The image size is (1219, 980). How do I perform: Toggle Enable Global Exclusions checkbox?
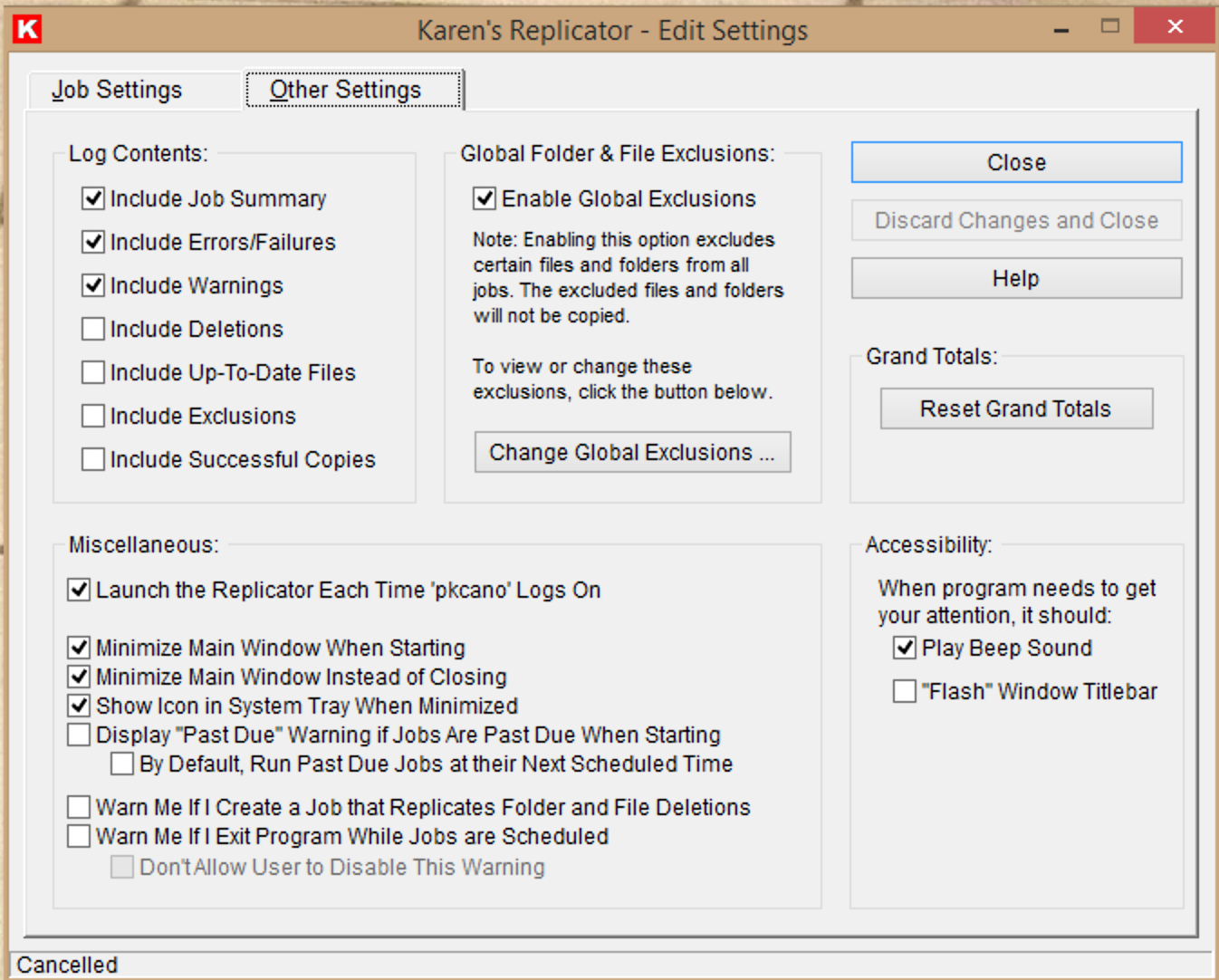[x=485, y=198]
